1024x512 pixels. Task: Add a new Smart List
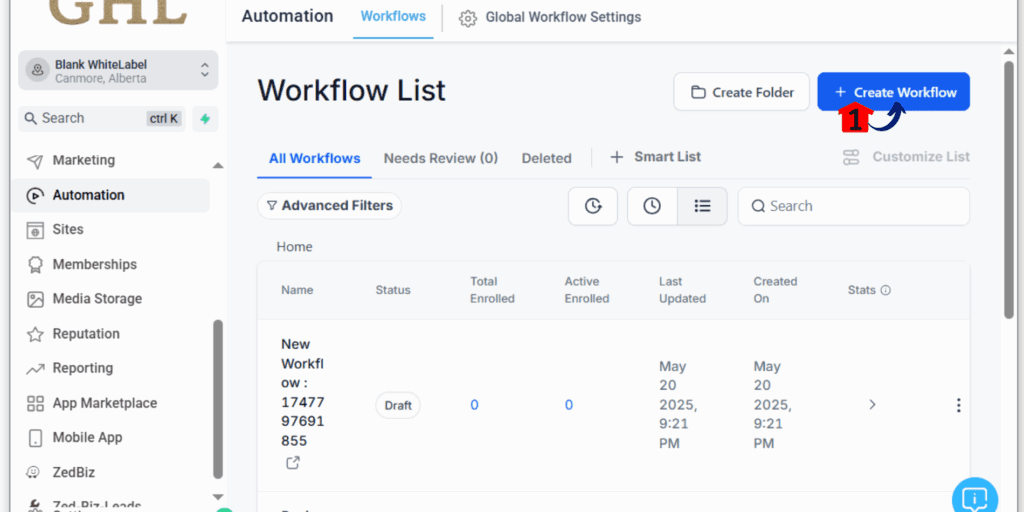(655, 157)
